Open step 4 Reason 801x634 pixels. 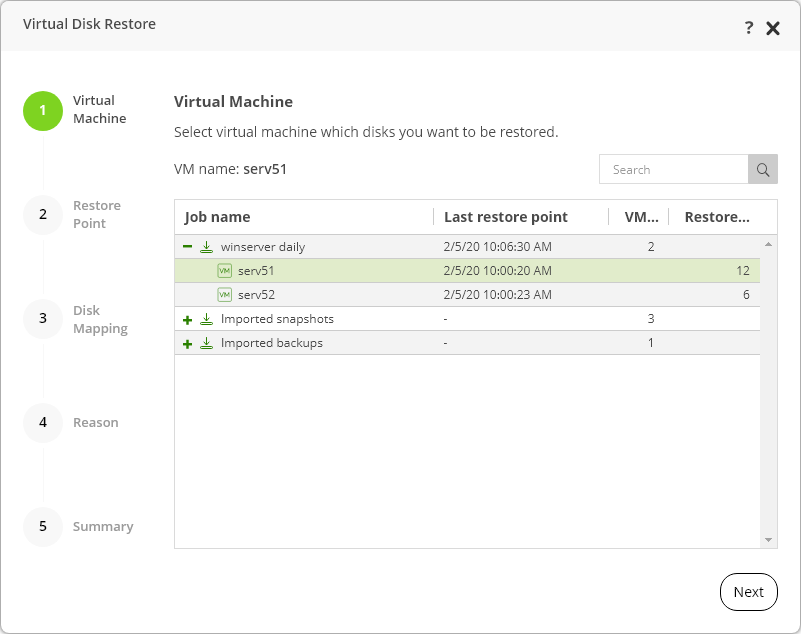tap(43, 422)
